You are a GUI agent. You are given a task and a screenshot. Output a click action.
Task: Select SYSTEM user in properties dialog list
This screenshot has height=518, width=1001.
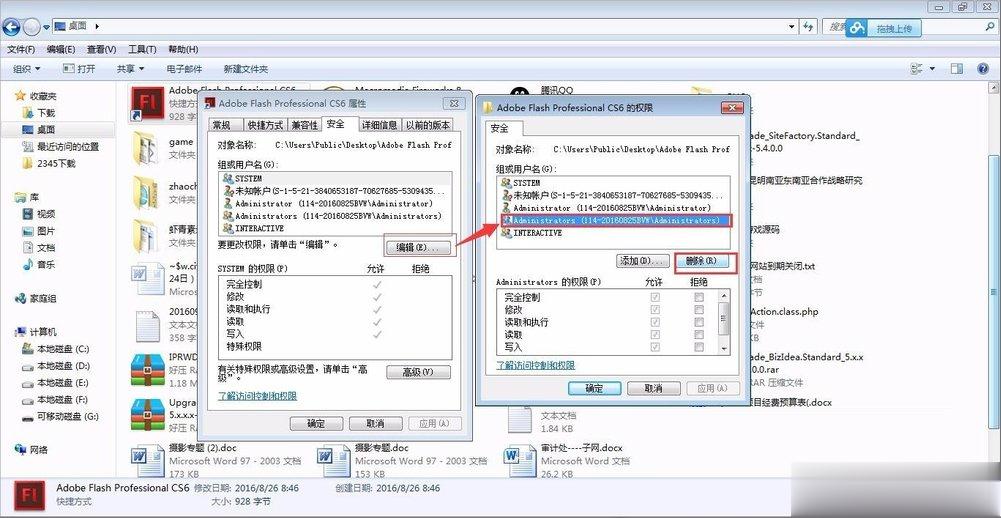(x=336, y=179)
